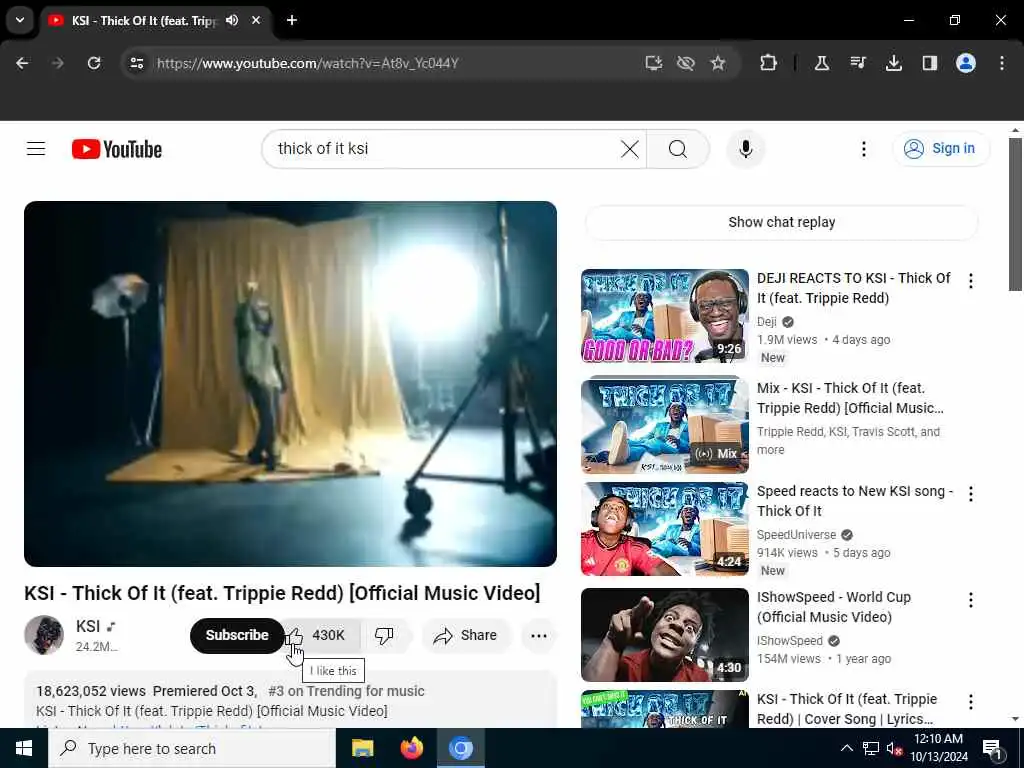Viewport: 1024px width, 768px height.
Task: Open the Mix - KSI Thick Of It thumbnail
Action: pos(665,424)
